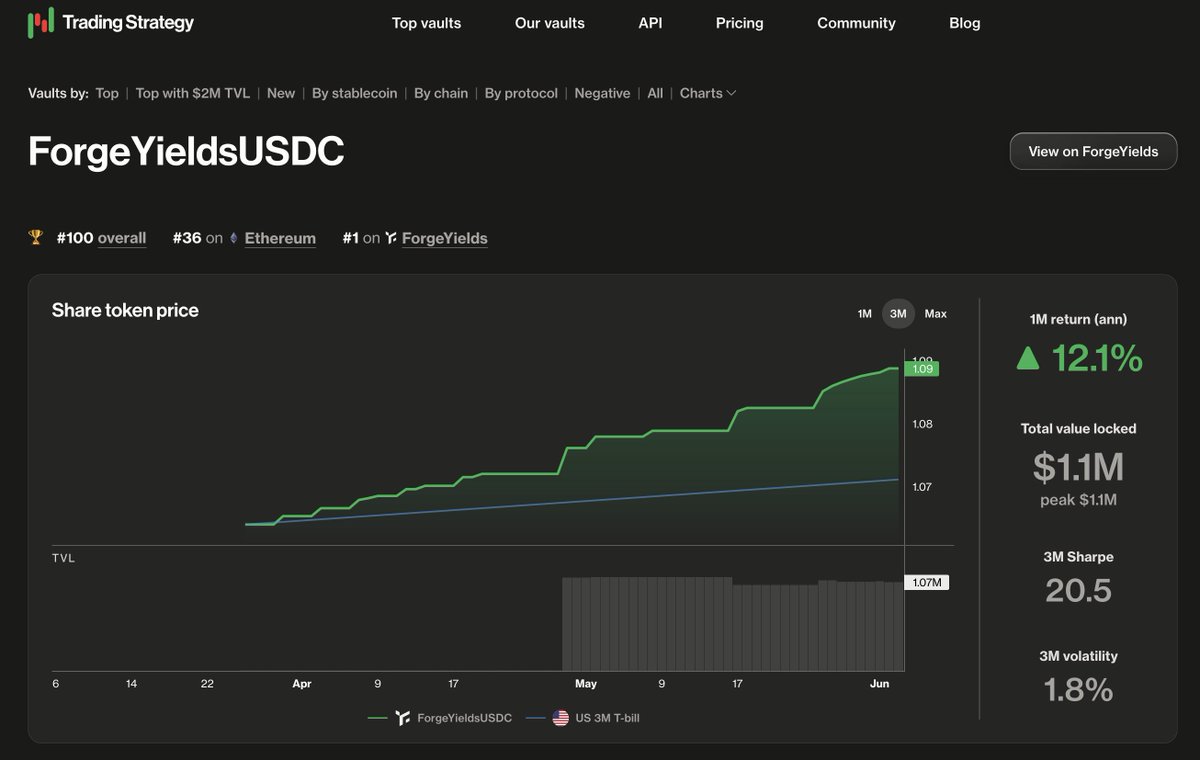The height and width of the screenshot is (760, 1200).
Task: Click the Share token price heading
Action: pyautogui.click(x=125, y=310)
